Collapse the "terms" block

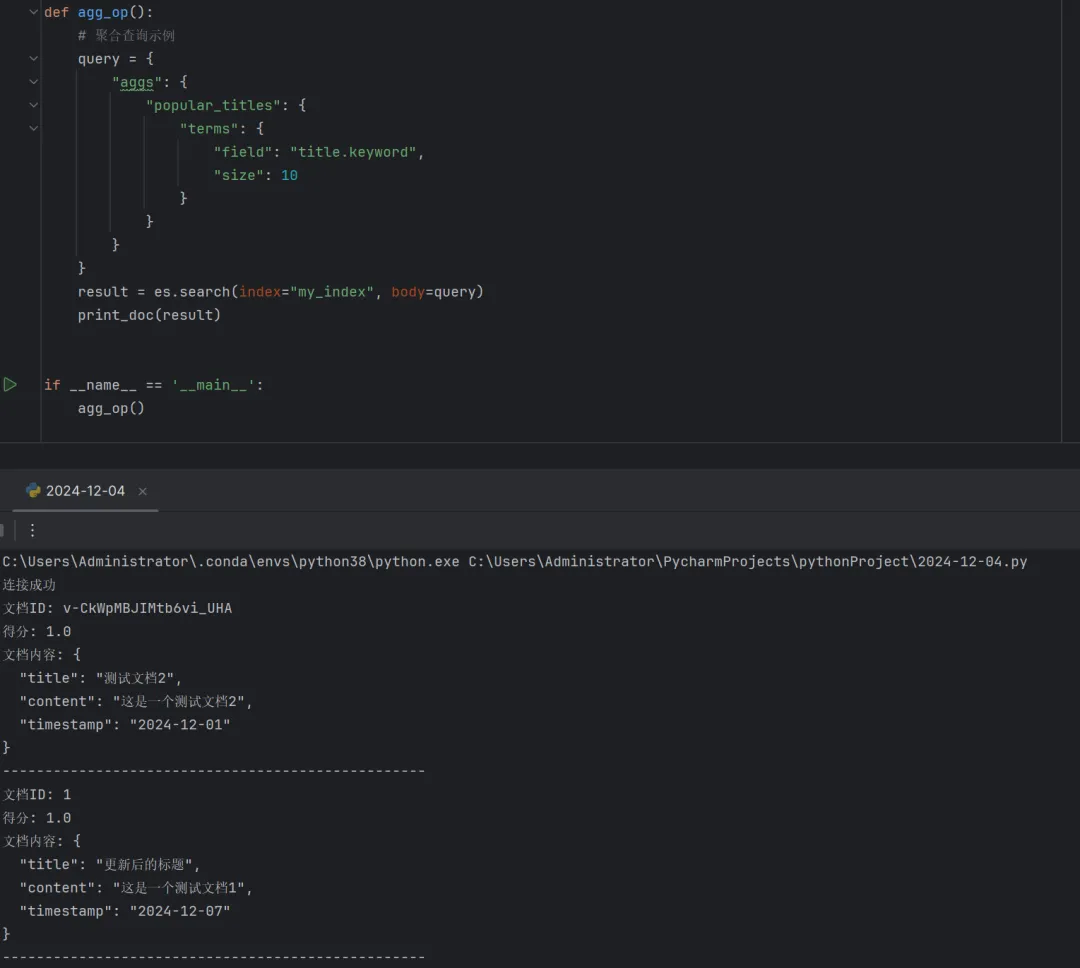click(x=34, y=128)
